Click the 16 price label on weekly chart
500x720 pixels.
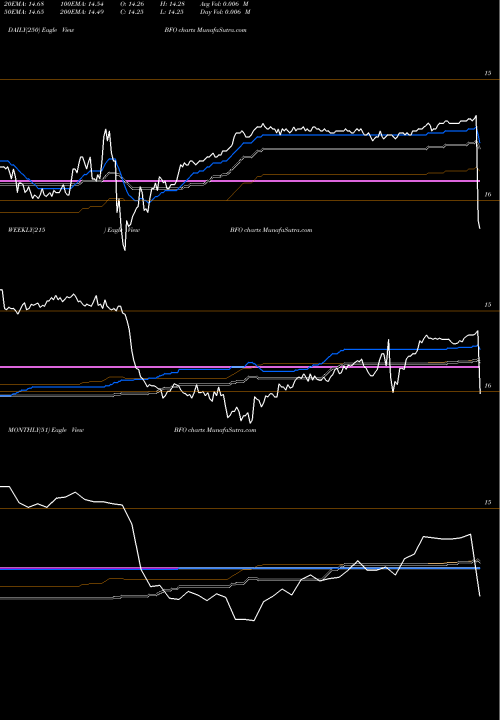pyautogui.click(x=488, y=386)
